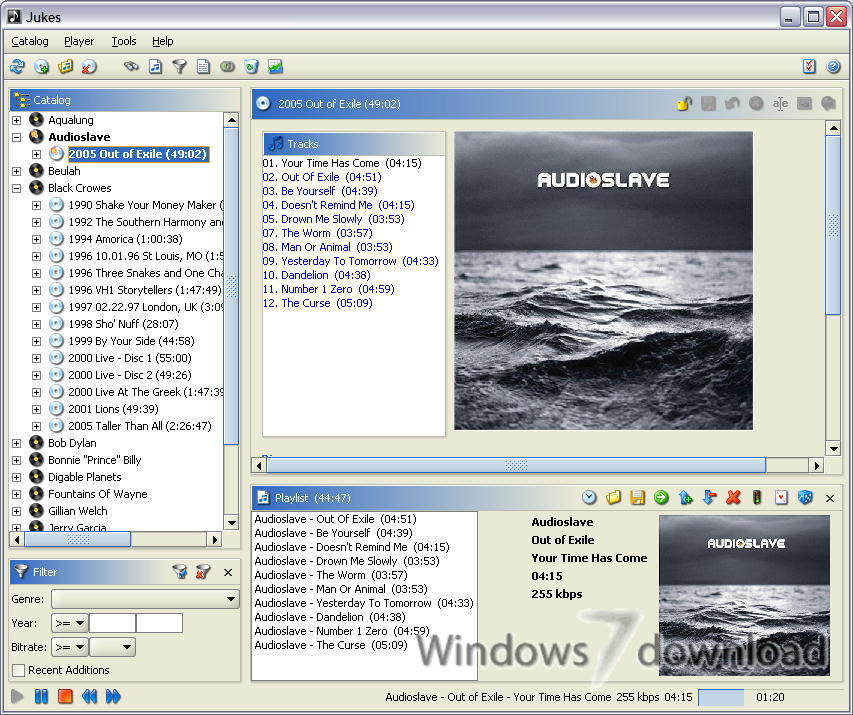Select 'Gillian Welch' artist in catalog

pyautogui.click(x=78, y=511)
